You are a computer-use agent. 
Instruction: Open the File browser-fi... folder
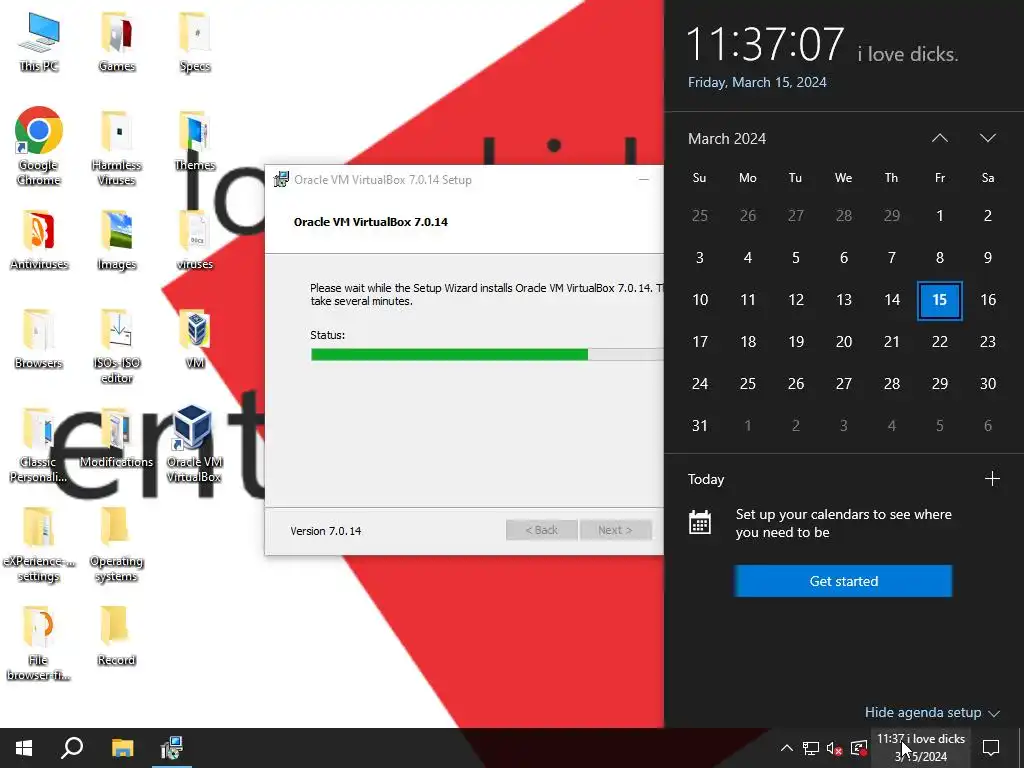(39, 643)
